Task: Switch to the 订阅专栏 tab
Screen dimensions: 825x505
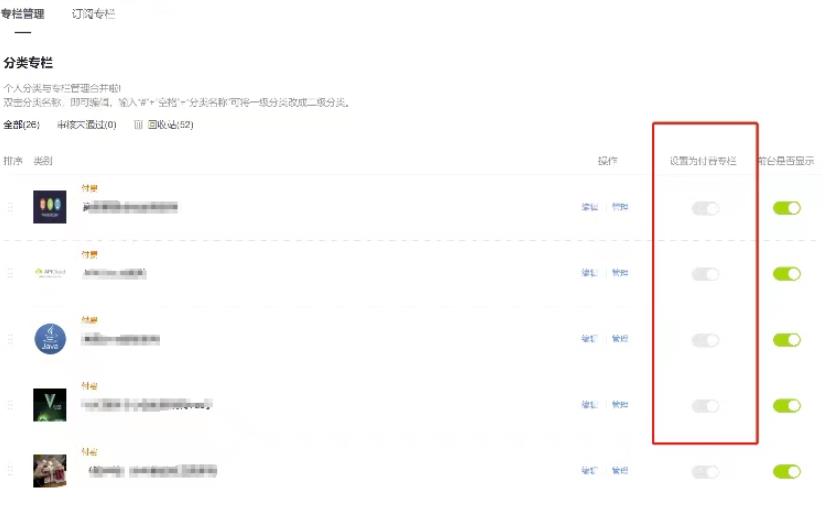Action: click(93, 15)
